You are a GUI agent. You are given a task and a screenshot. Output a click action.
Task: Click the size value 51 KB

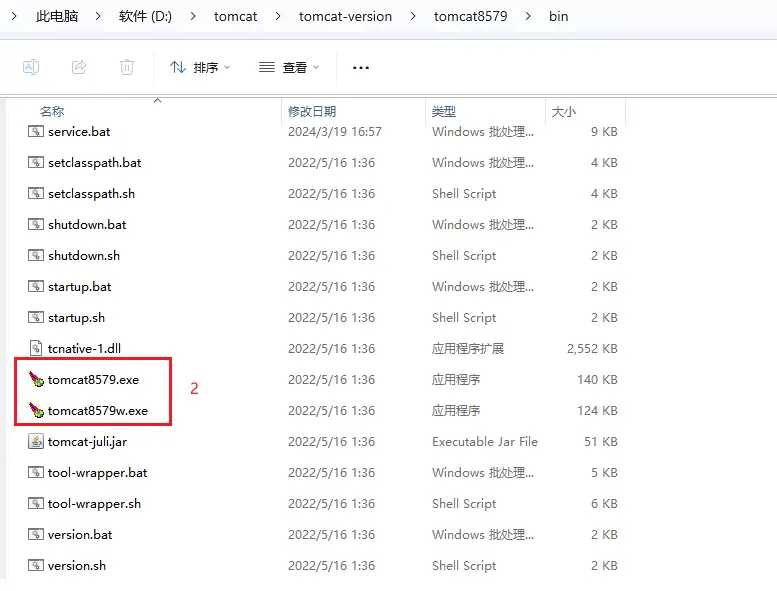click(x=601, y=441)
